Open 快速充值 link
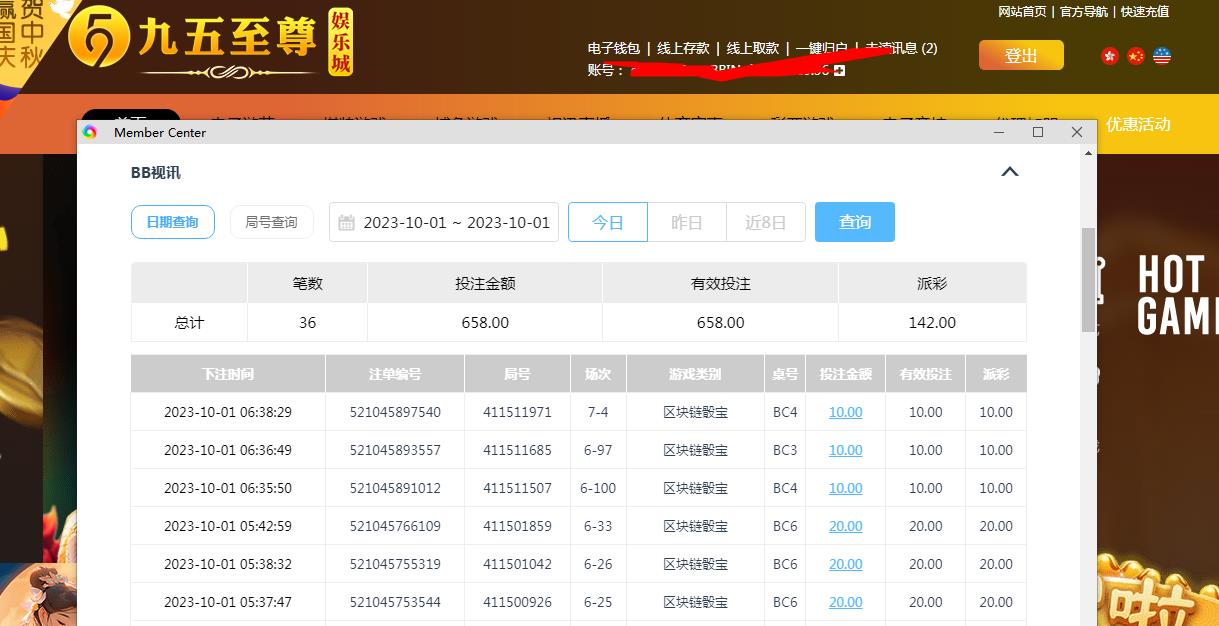 pos(1145,12)
